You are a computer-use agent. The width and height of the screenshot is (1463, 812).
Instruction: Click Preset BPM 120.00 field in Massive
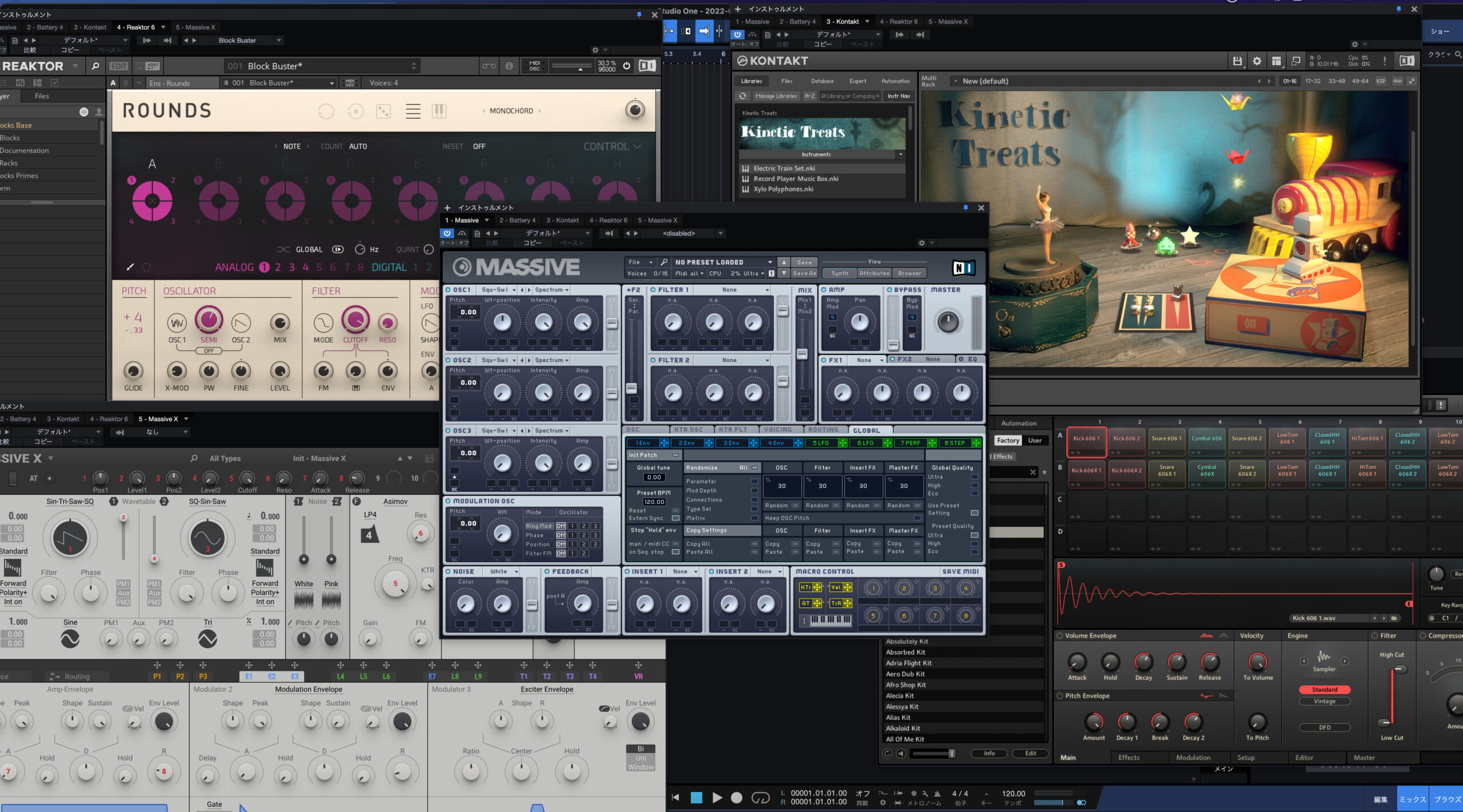pos(654,502)
